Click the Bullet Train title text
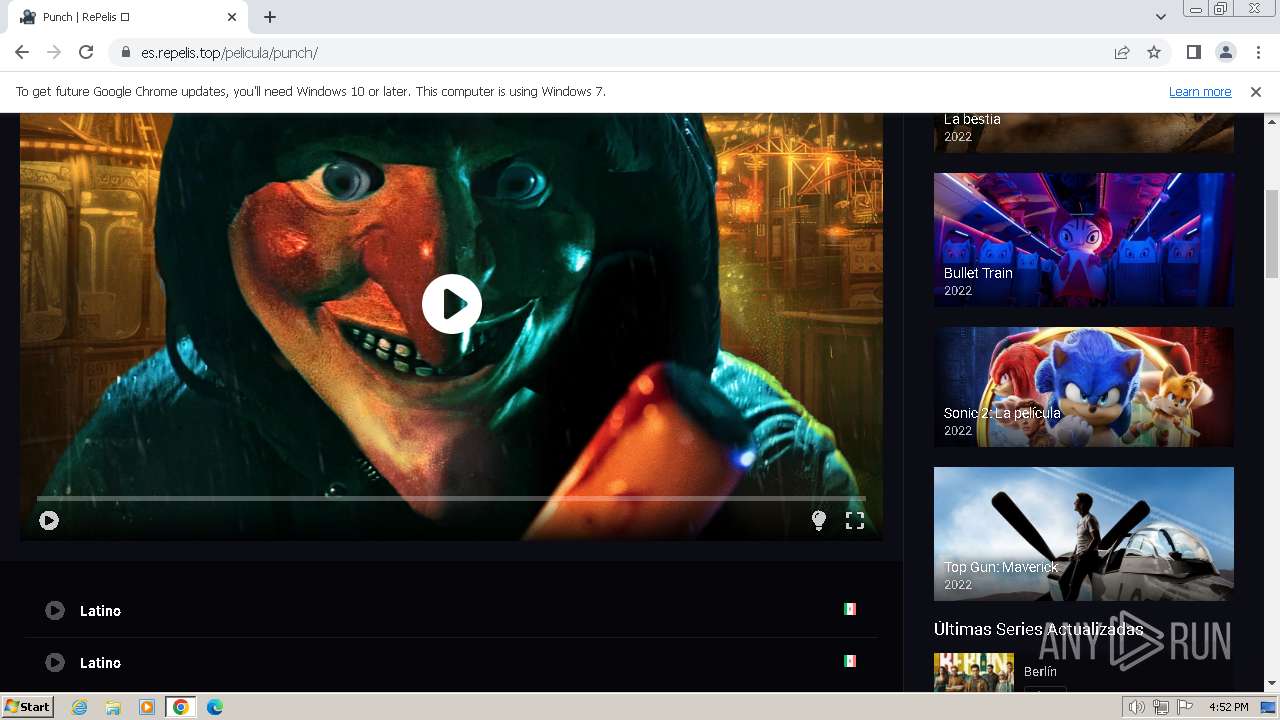Screen dimensions: 1280x720 (978, 273)
